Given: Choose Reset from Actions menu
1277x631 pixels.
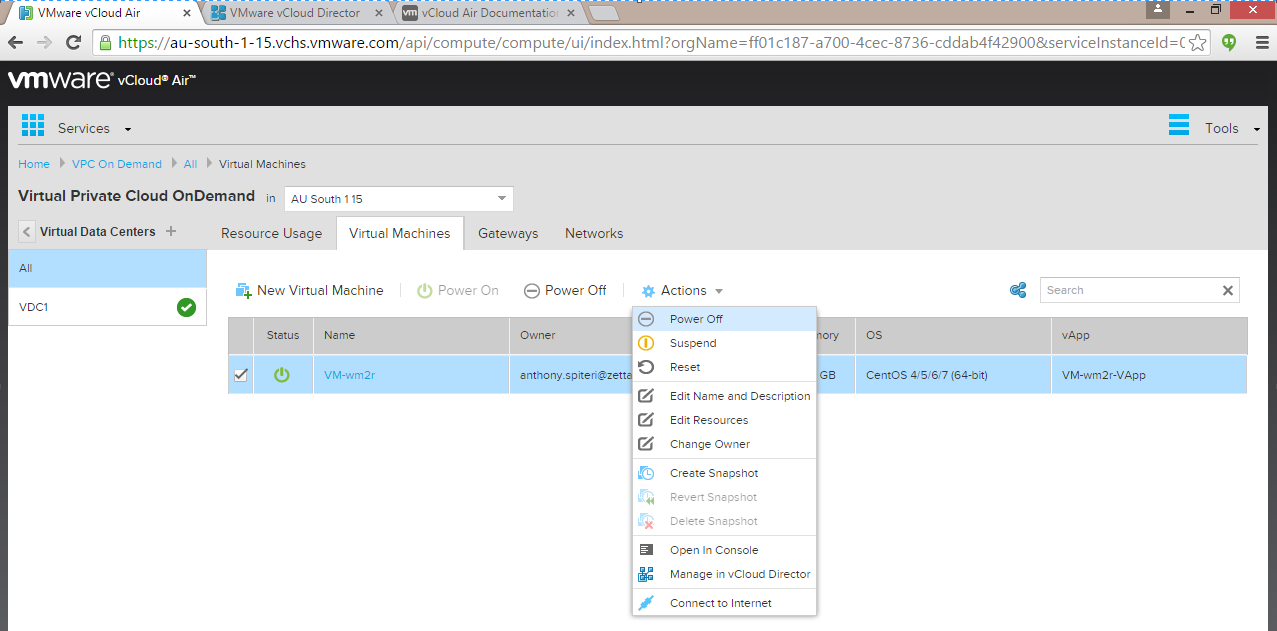Looking at the screenshot, I should [x=724, y=367].
